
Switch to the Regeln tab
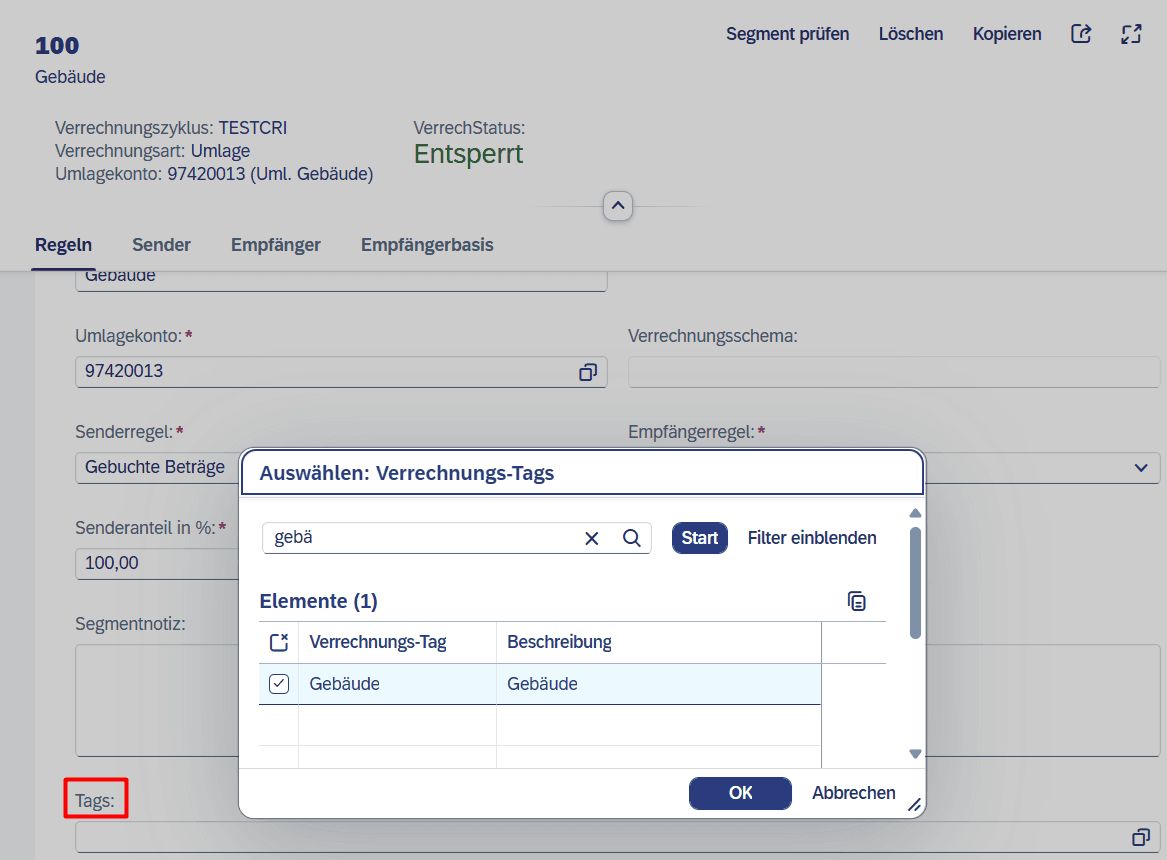point(63,245)
